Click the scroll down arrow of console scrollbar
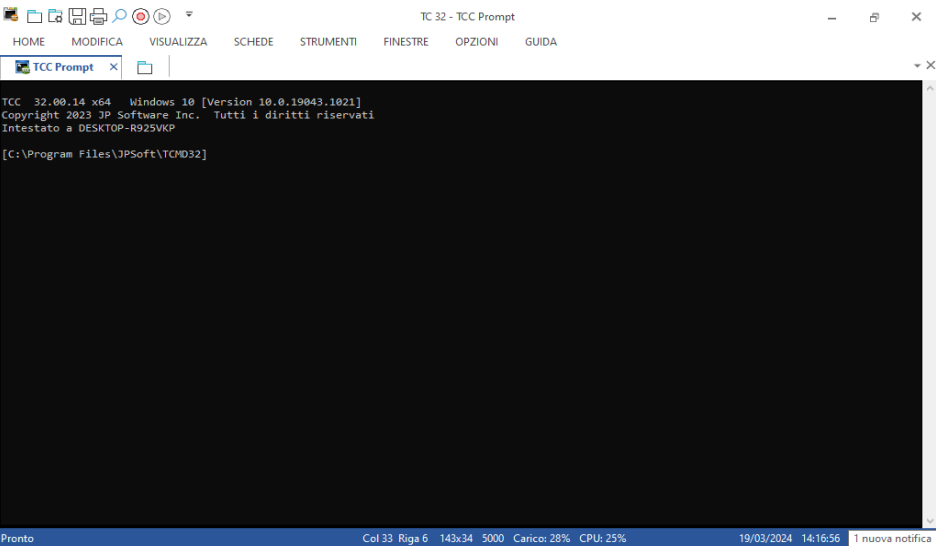The height and width of the screenshot is (546, 936). [929, 521]
